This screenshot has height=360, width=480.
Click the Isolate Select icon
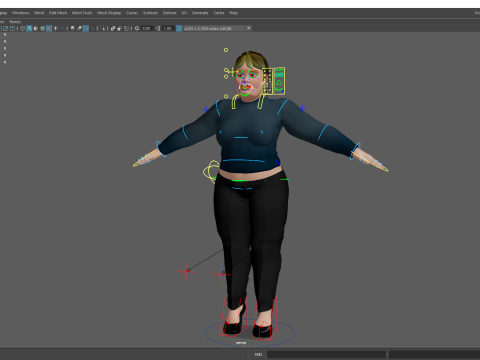tap(102, 28)
